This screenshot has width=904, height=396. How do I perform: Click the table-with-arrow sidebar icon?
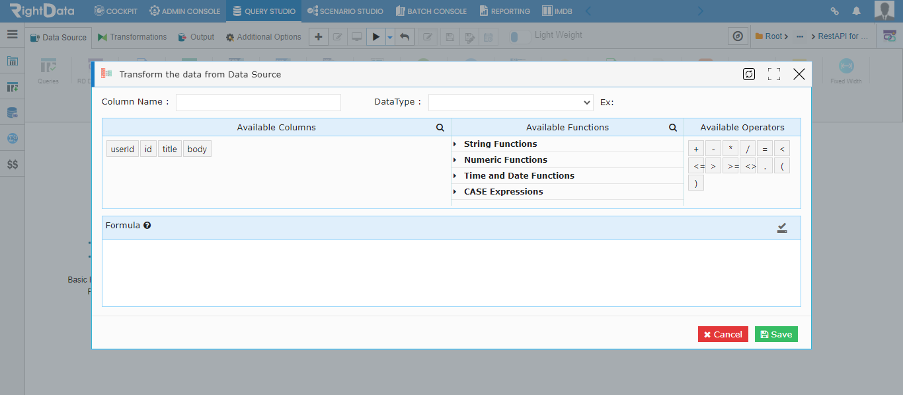12,87
